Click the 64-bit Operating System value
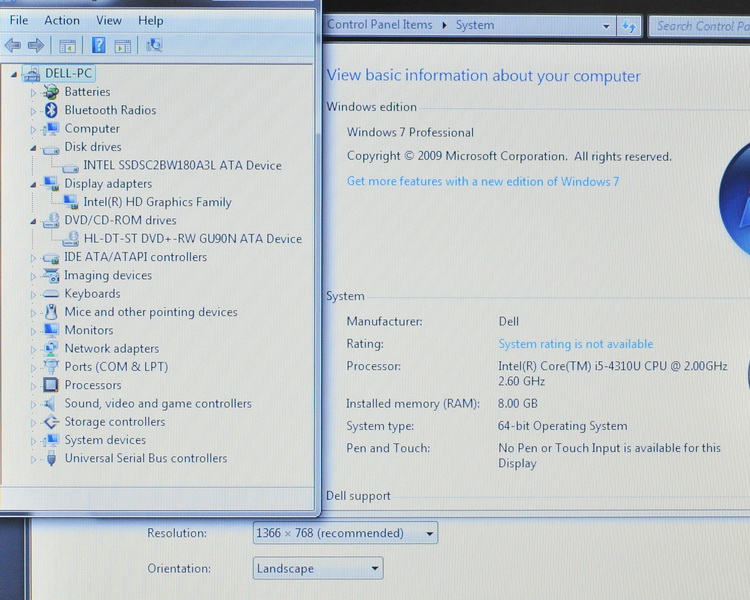 (x=562, y=426)
